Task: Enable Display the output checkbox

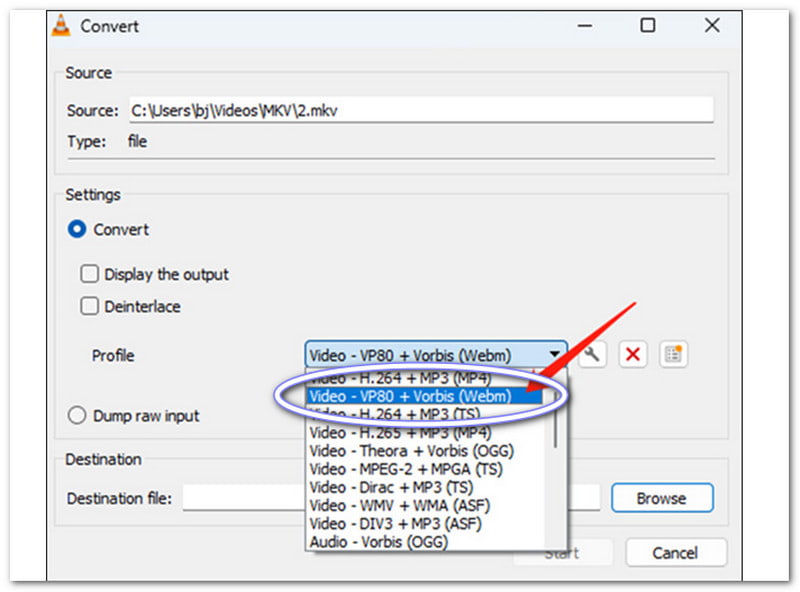Action: click(89, 274)
